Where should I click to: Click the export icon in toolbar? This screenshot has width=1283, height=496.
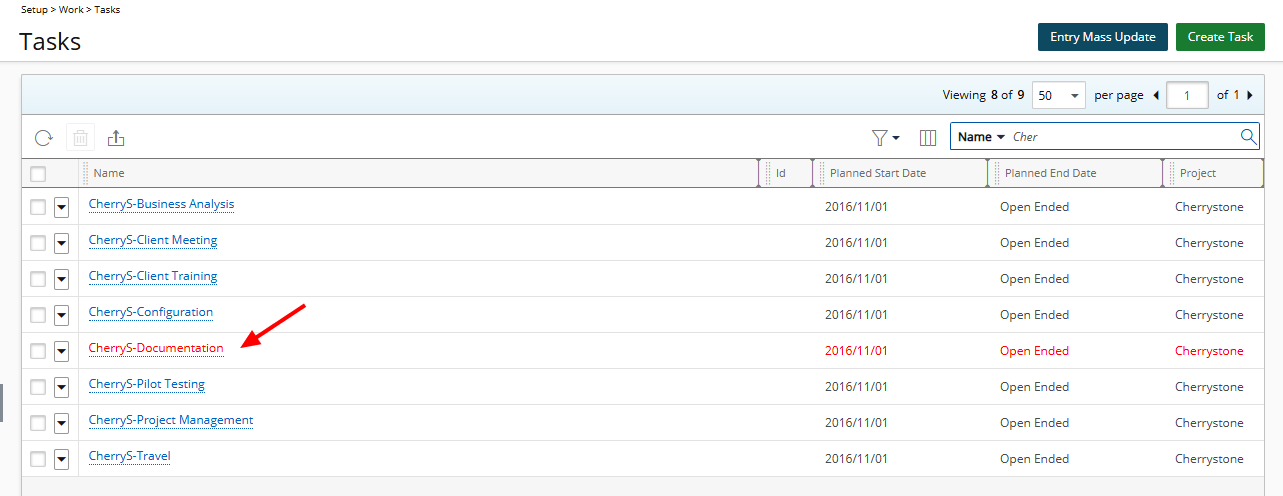pyautogui.click(x=116, y=138)
